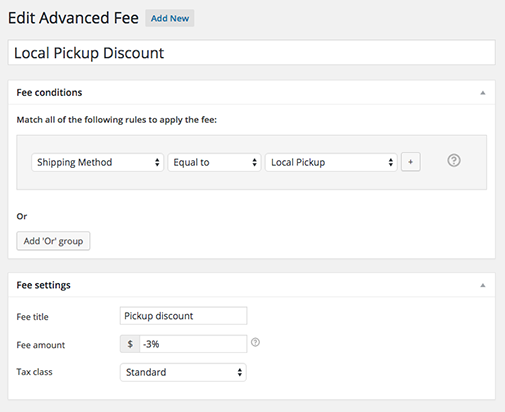The height and width of the screenshot is (412, 505).
Task: Click the Fee title label
Action: pyautogui.click(x=32, y=317)
